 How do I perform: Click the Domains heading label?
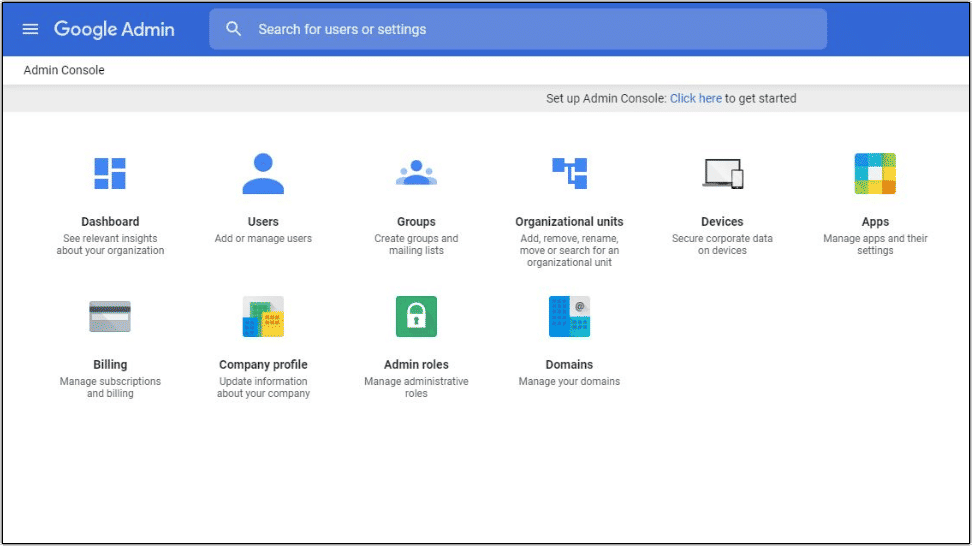point(569,364)
